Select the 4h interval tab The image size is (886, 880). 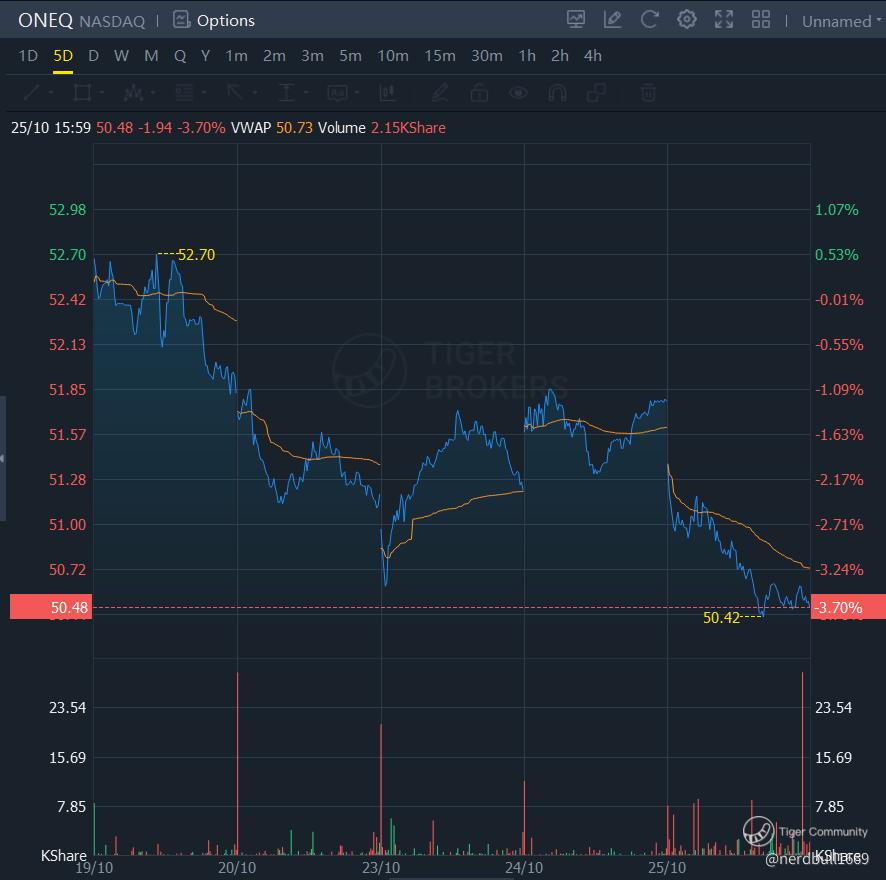[593, 56]
